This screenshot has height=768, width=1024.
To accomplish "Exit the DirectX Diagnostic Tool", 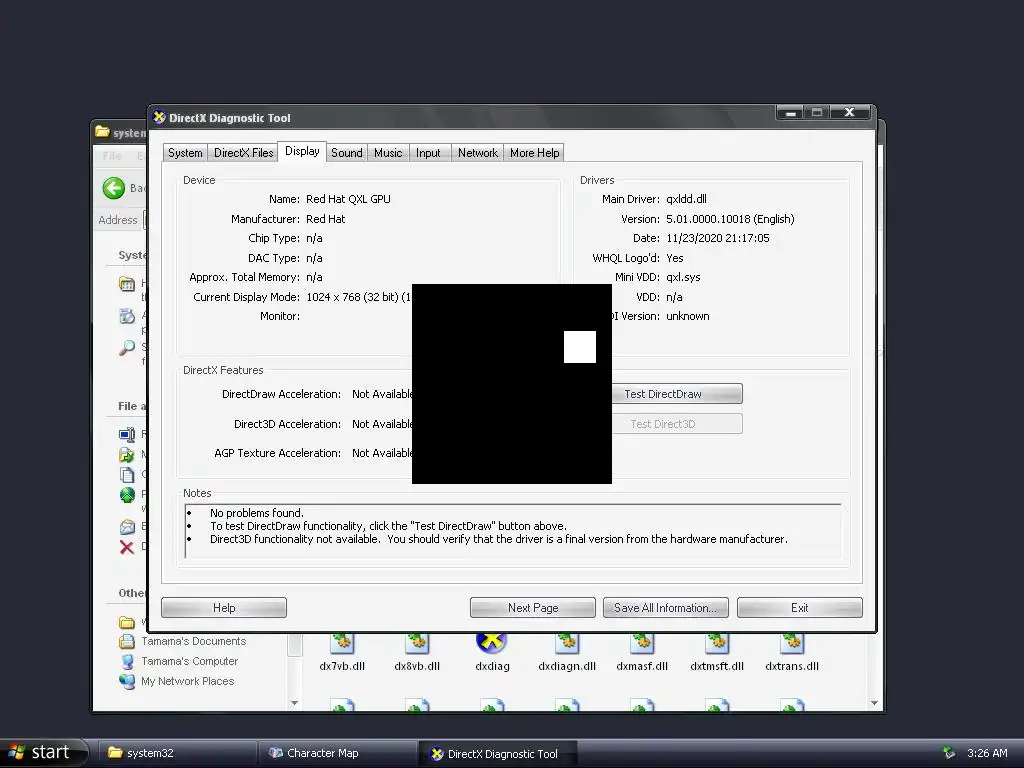I will point(800,608).
